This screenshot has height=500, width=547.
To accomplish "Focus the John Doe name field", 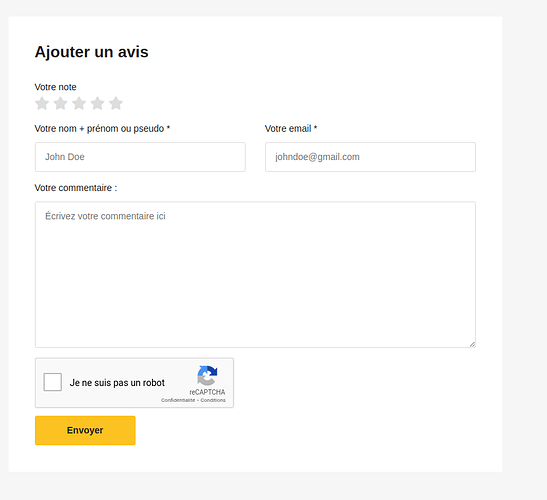I will pyautogui.click(x=140, y=157).
